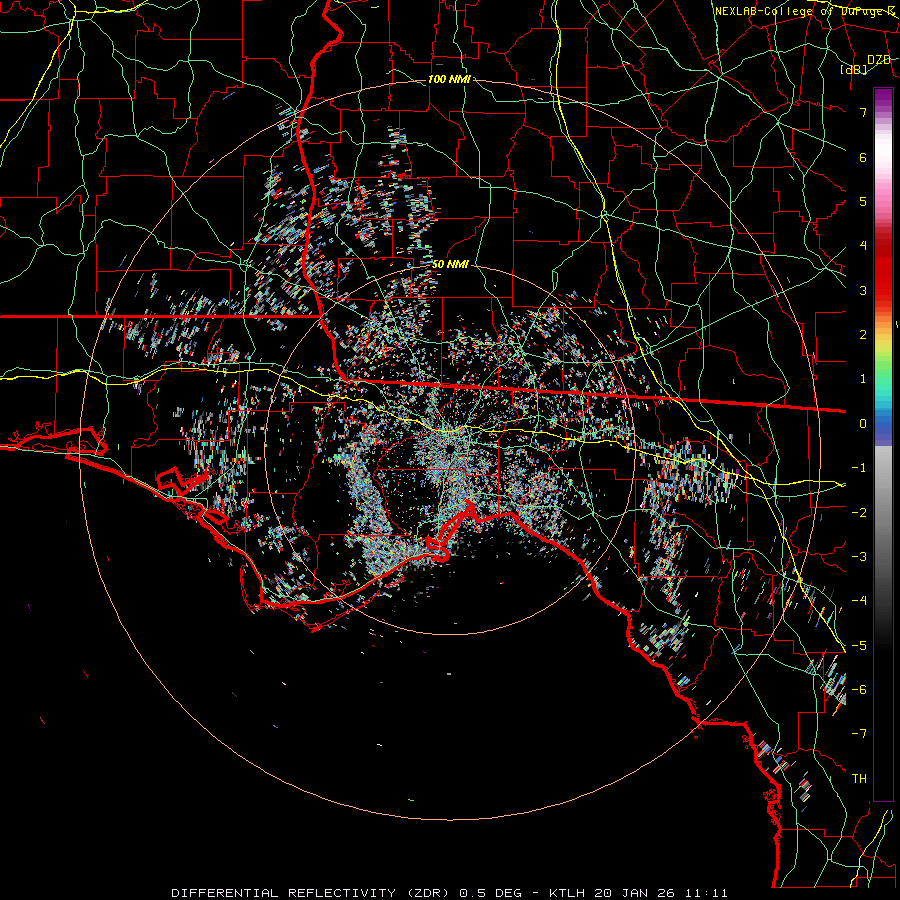900x900 pixels.
Task: Select the -6 value on the color scale
Action: [x=859, y=690]
